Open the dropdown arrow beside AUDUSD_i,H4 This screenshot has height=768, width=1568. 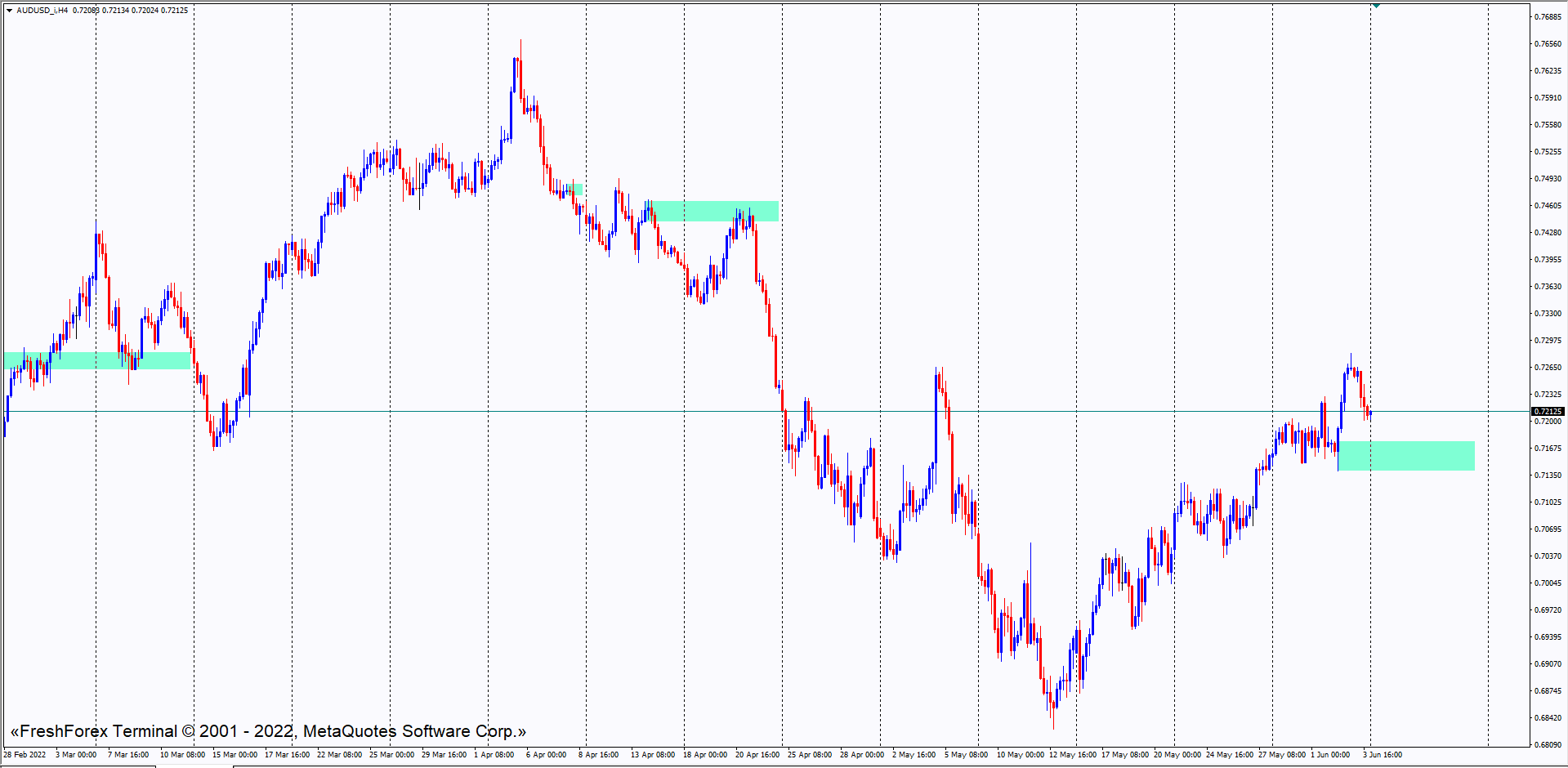[x=10, y=11]
